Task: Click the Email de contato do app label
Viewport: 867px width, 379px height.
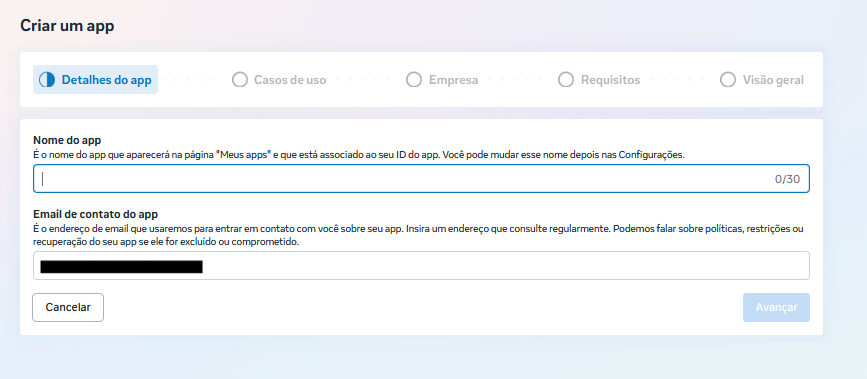Action: point(96,214)
